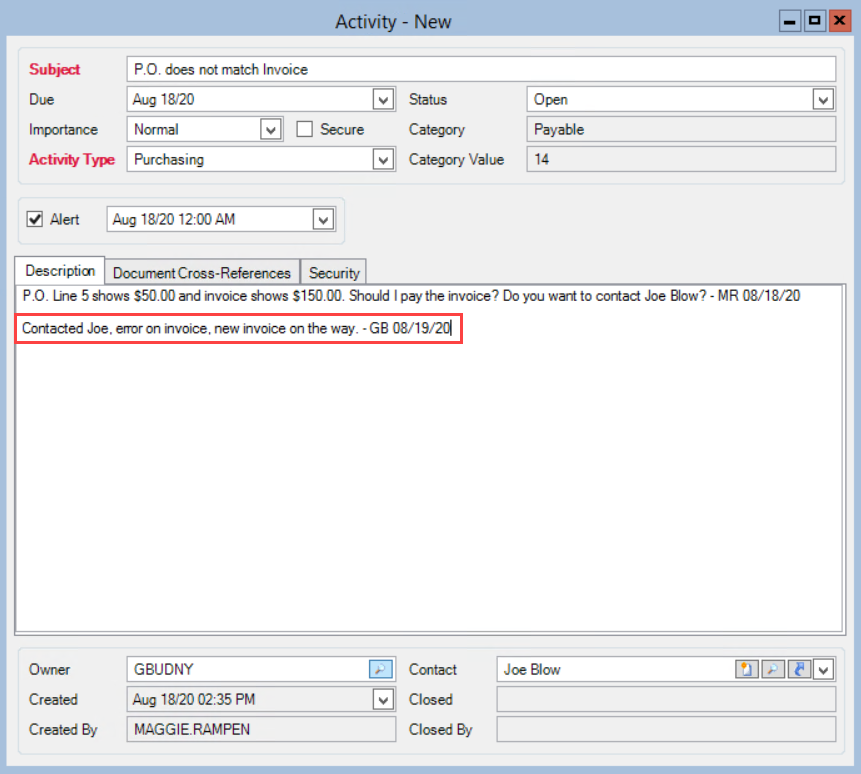
Task: Expand the Status dropdown
Action: pos(823,99)
